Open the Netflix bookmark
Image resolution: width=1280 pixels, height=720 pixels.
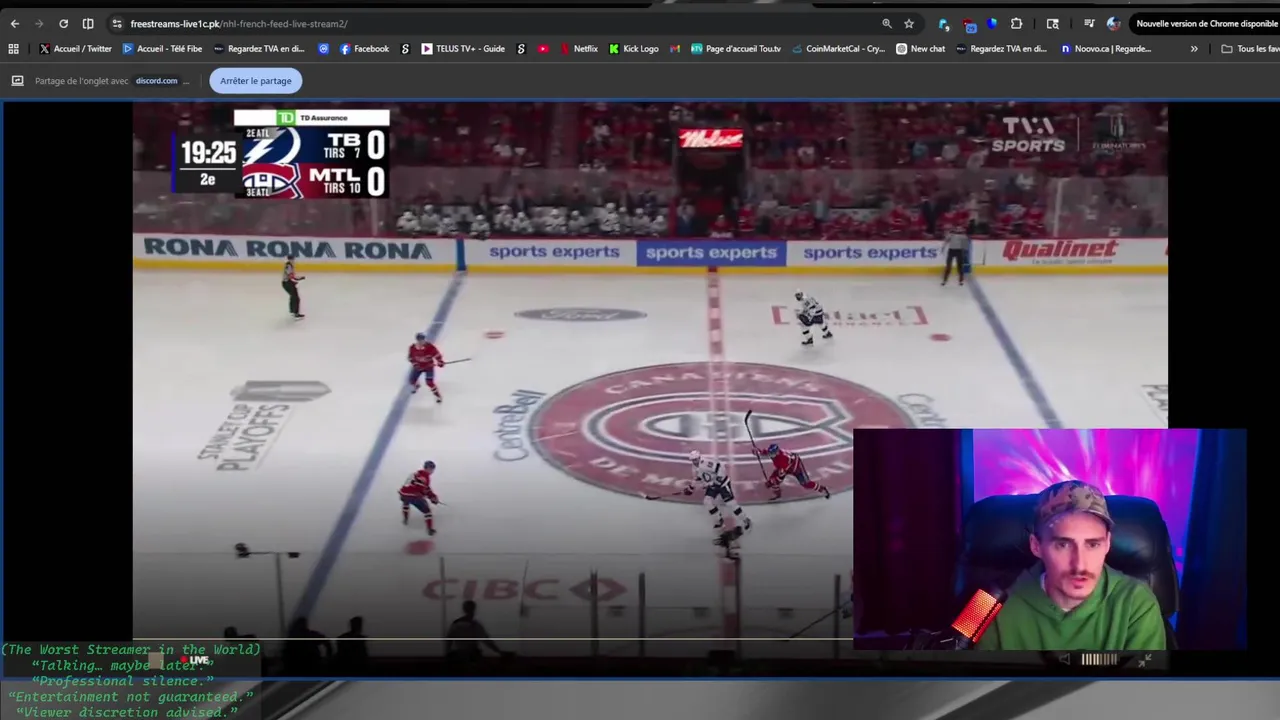(579, 48)
